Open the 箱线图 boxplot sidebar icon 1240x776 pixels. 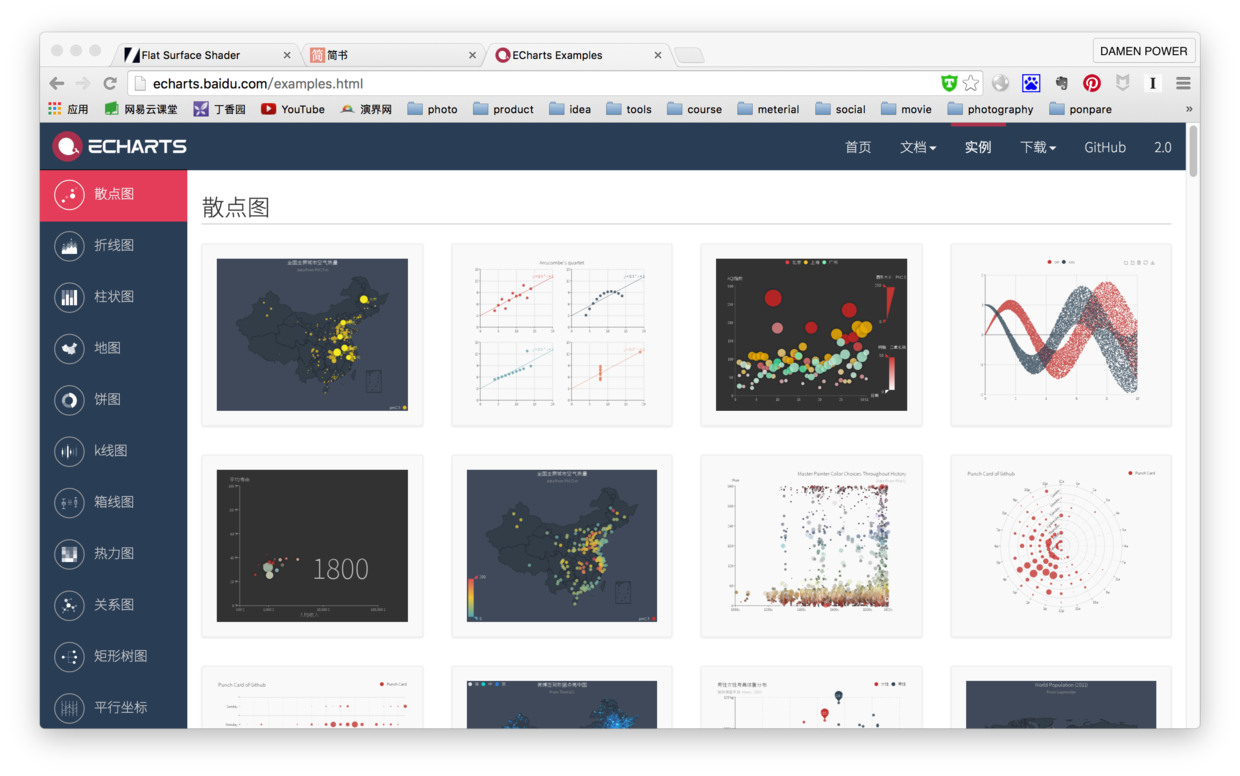(x=69, y=502)
